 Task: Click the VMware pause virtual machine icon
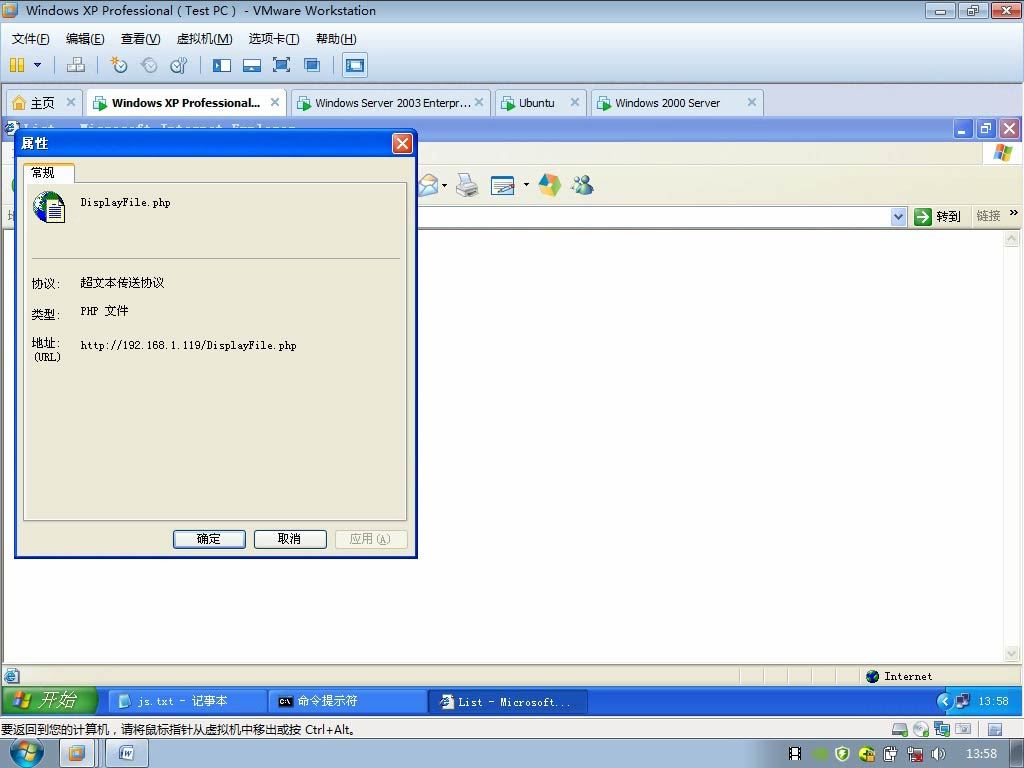tap(17, 65)
